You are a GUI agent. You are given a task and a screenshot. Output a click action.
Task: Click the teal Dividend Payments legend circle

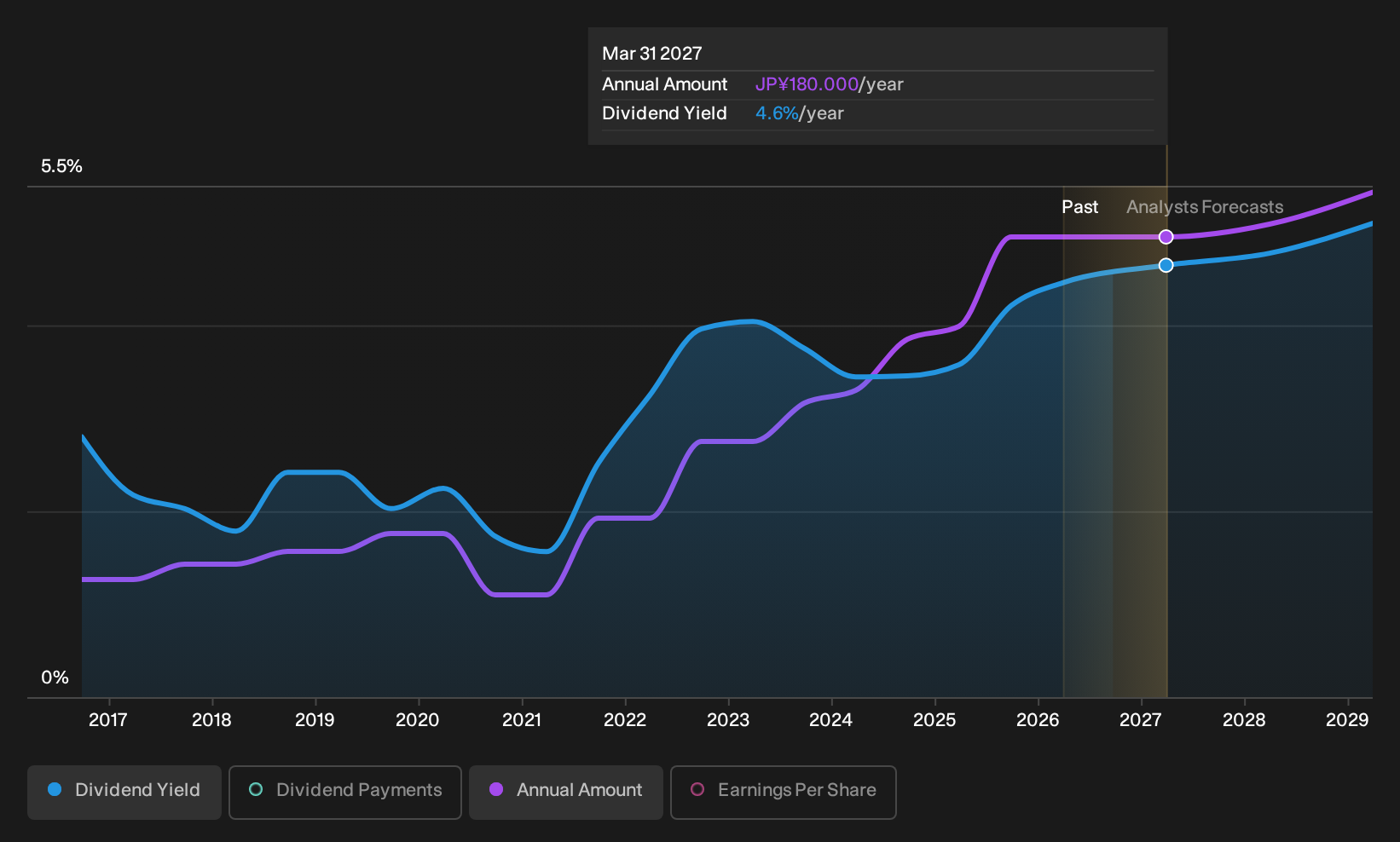click(256, 790)
